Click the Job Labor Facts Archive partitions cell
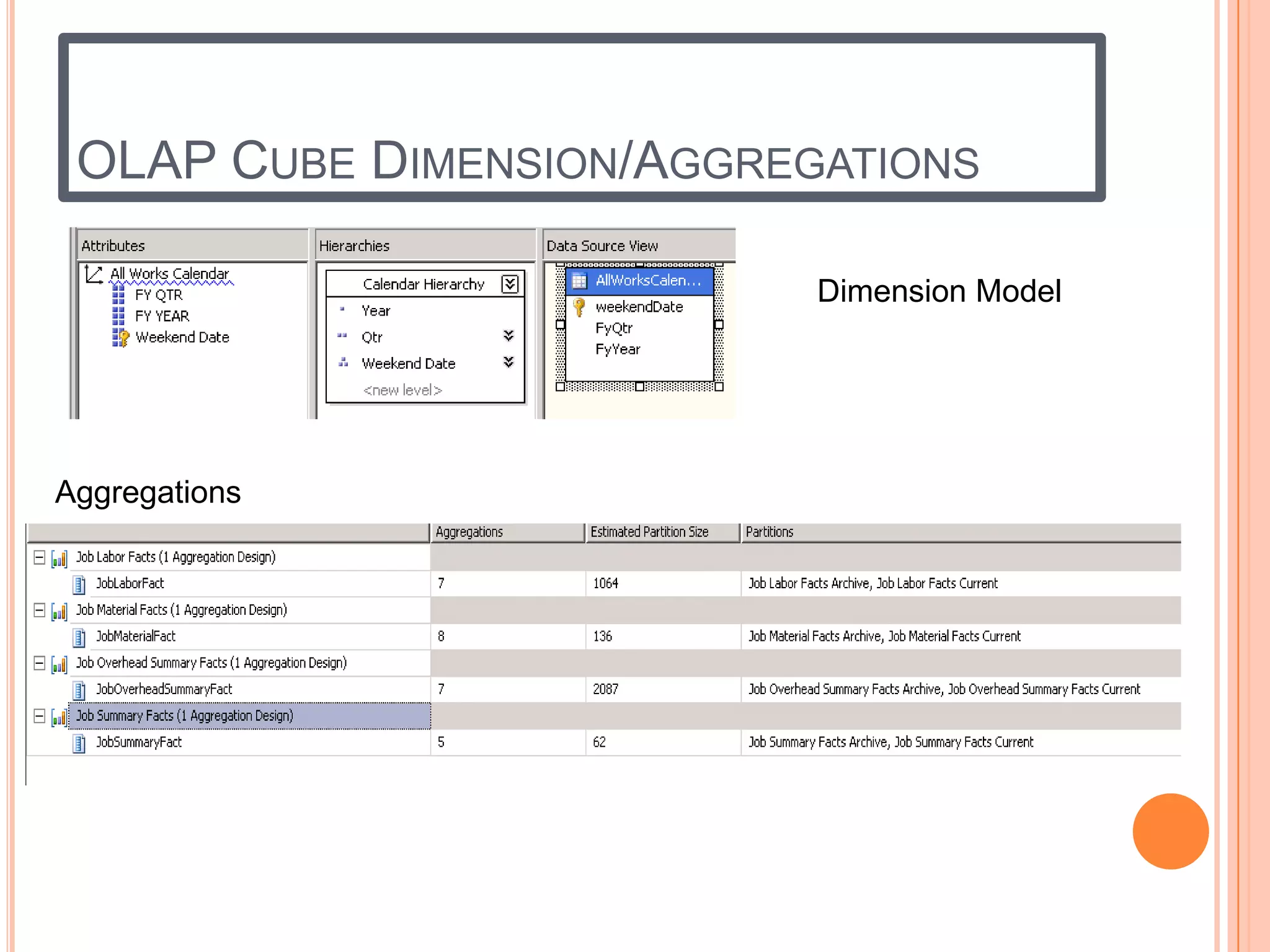This screenshot has height=952, width=1270. tap(961, 583)
